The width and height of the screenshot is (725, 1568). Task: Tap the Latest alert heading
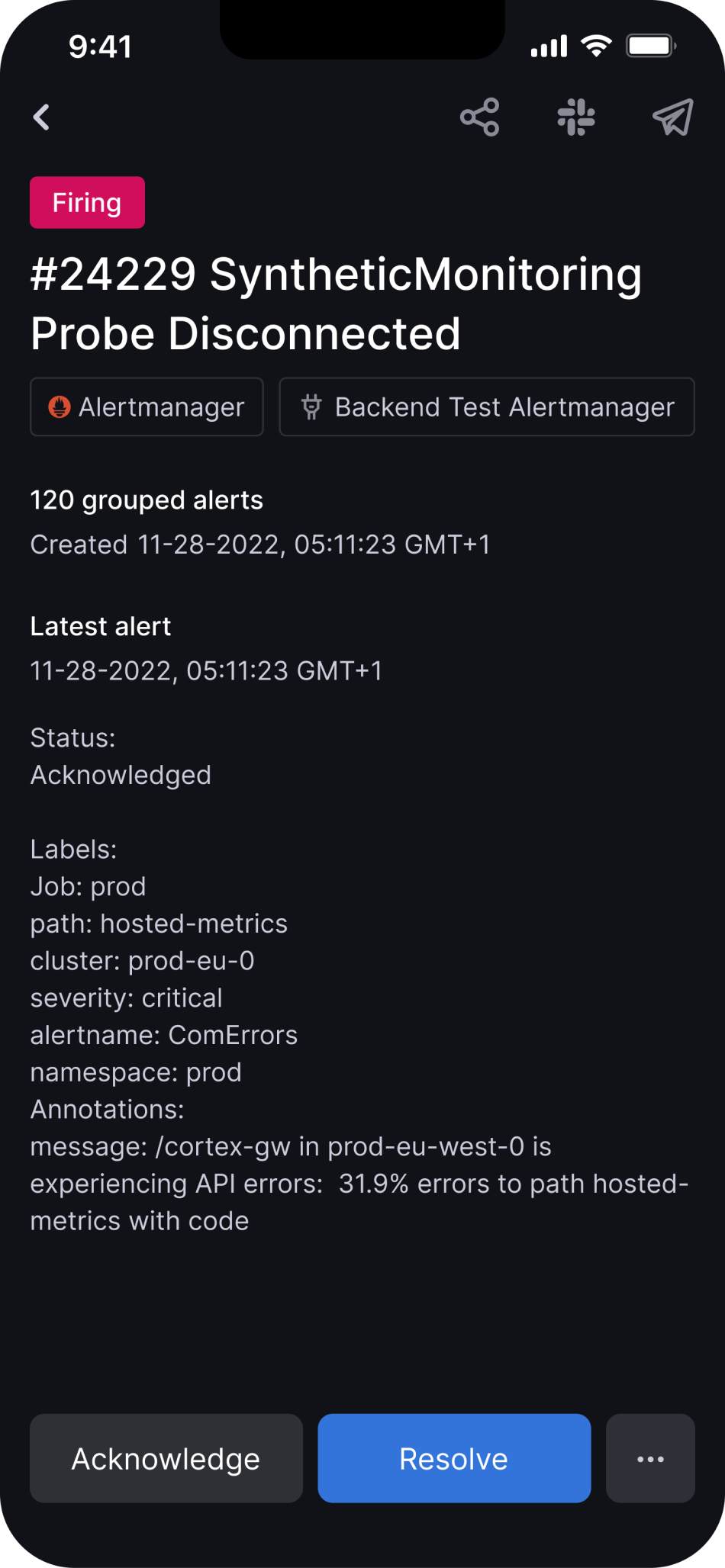[101, 626]
